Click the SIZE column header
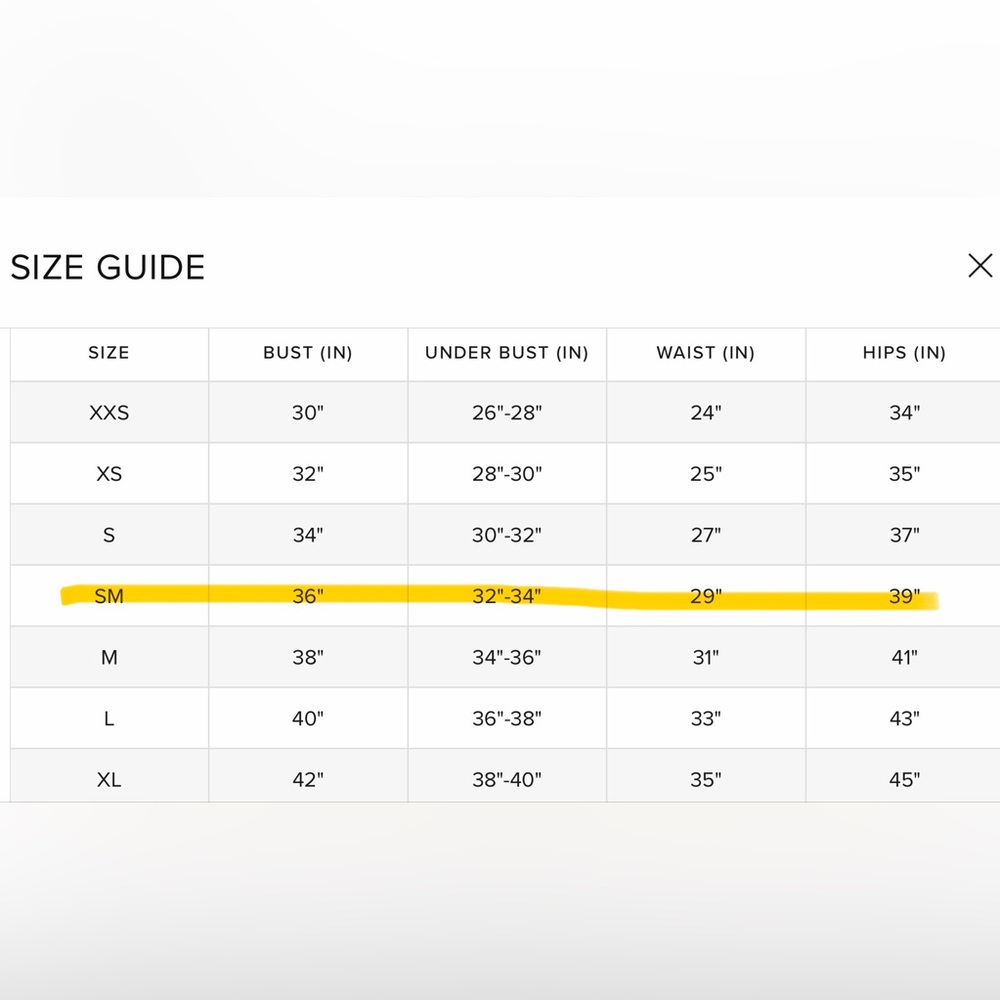1000x1000 pixels. click(x=109, y=353)
